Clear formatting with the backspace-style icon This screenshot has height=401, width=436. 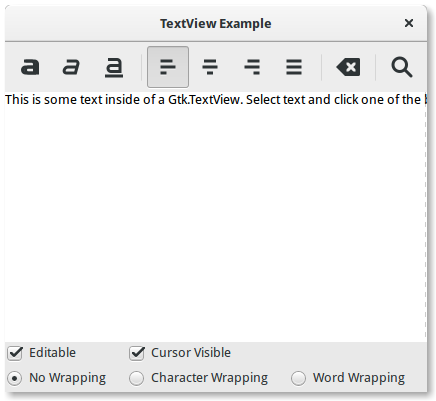click(x=348, y=67)
